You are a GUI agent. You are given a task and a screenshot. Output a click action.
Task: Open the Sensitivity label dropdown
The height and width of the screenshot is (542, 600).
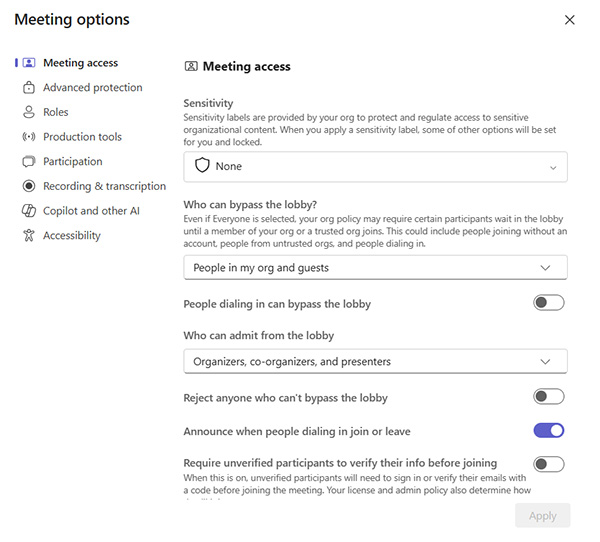click(x=375, y=167)
